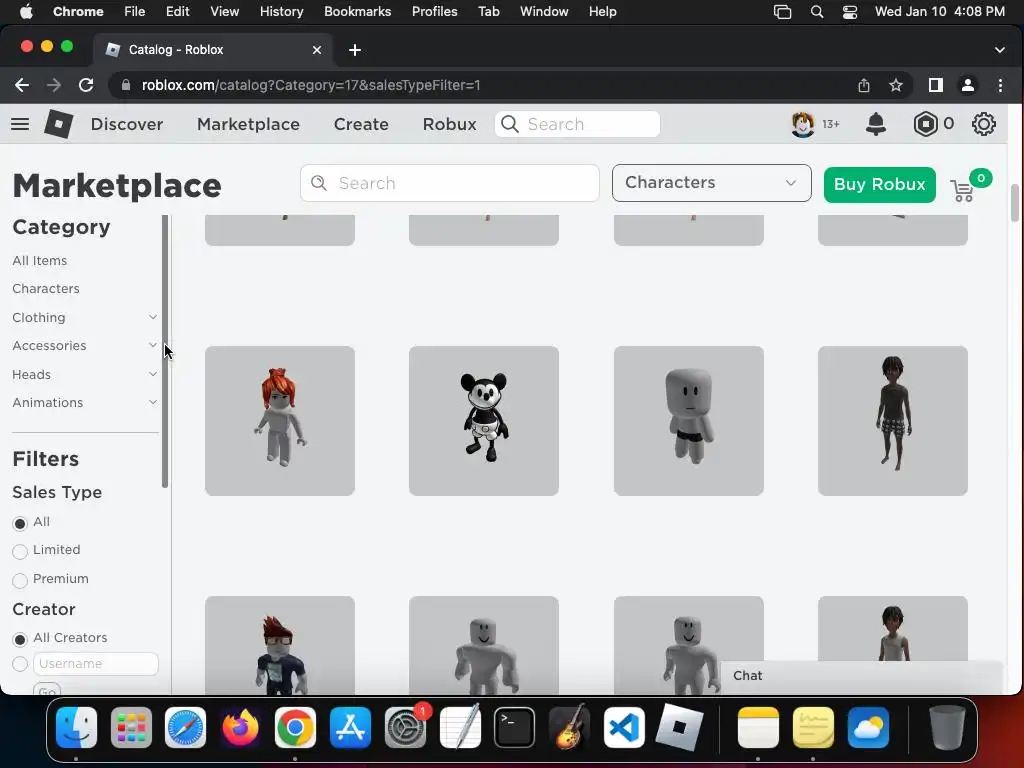Expand the Animations category chevron
This screenshot has height=768, width=1024.
tap(153, 402)
